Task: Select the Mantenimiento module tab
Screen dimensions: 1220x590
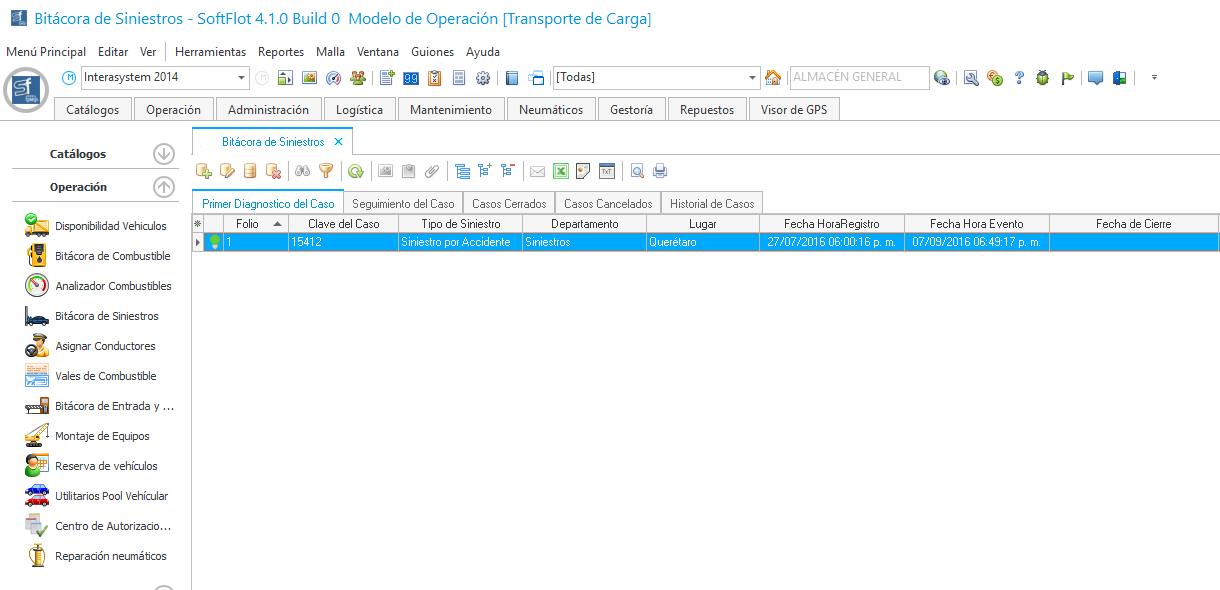Action: 451,110
